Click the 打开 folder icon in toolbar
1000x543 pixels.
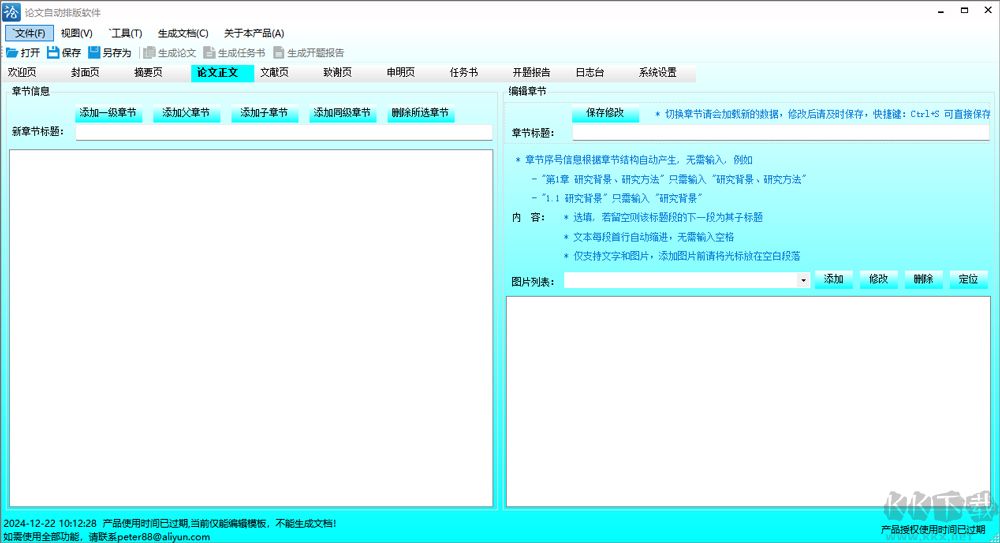[12, 52]
